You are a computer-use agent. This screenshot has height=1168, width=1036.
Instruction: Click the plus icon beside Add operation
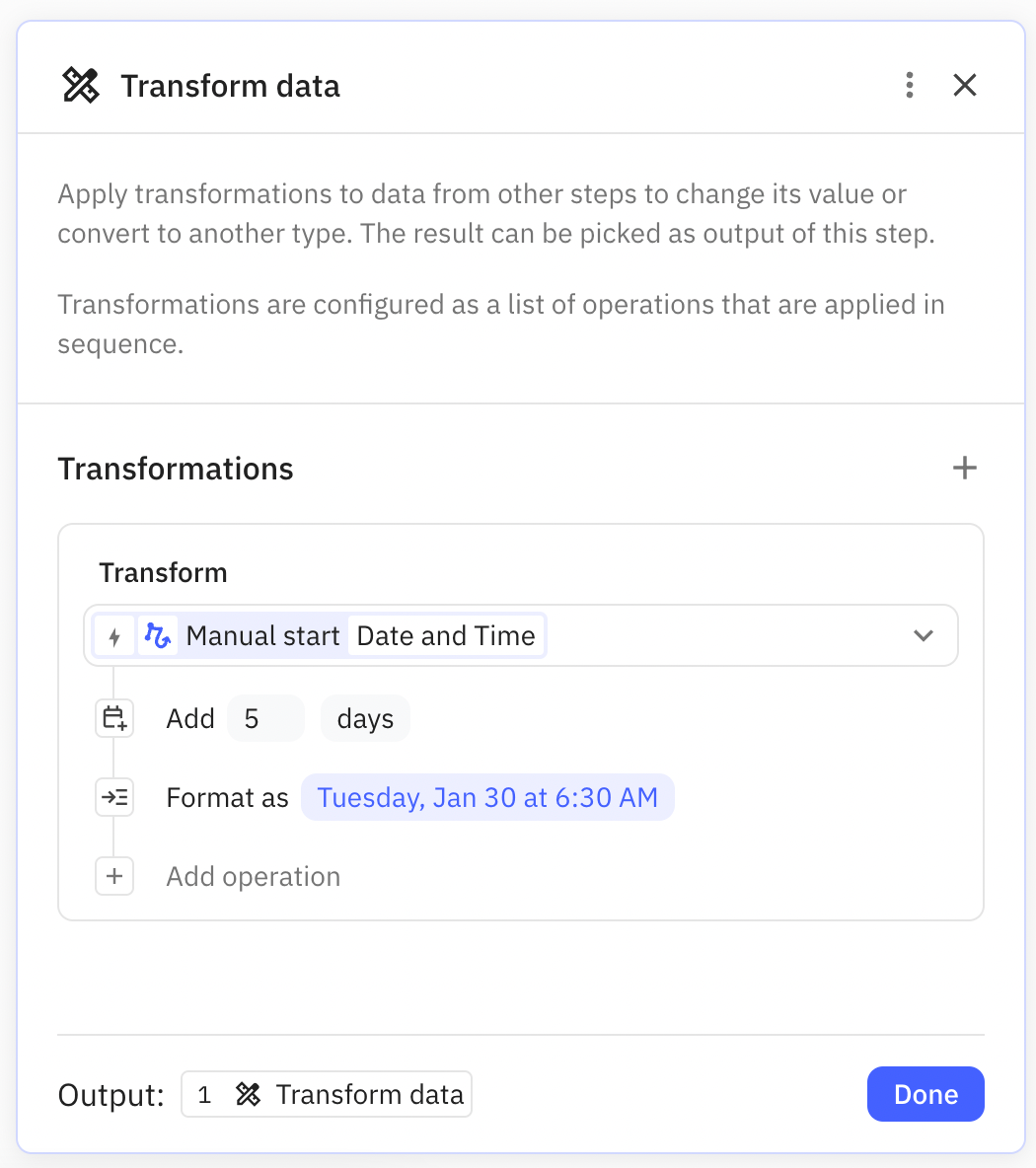114,876
